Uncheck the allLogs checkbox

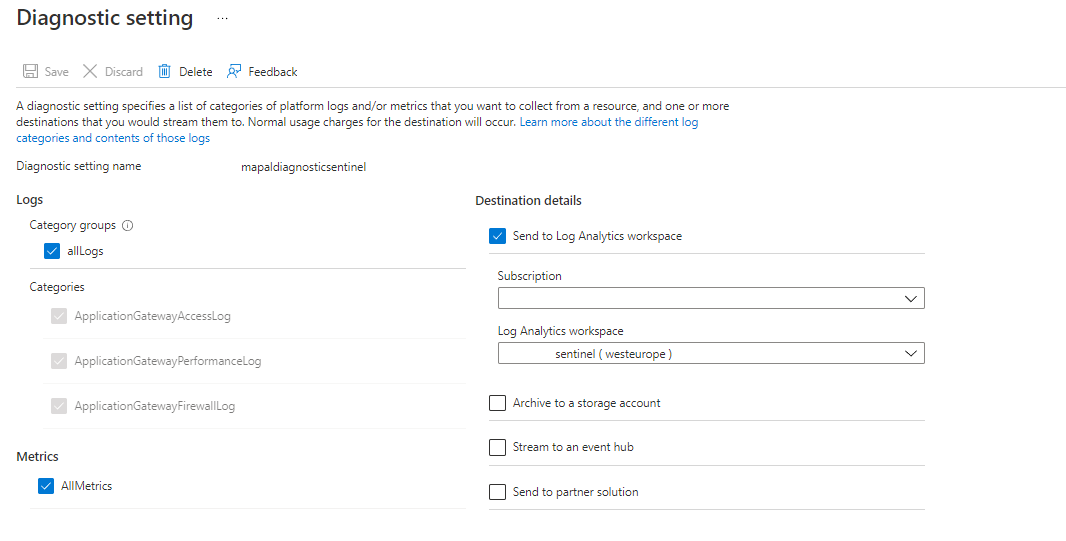(53, 251)
